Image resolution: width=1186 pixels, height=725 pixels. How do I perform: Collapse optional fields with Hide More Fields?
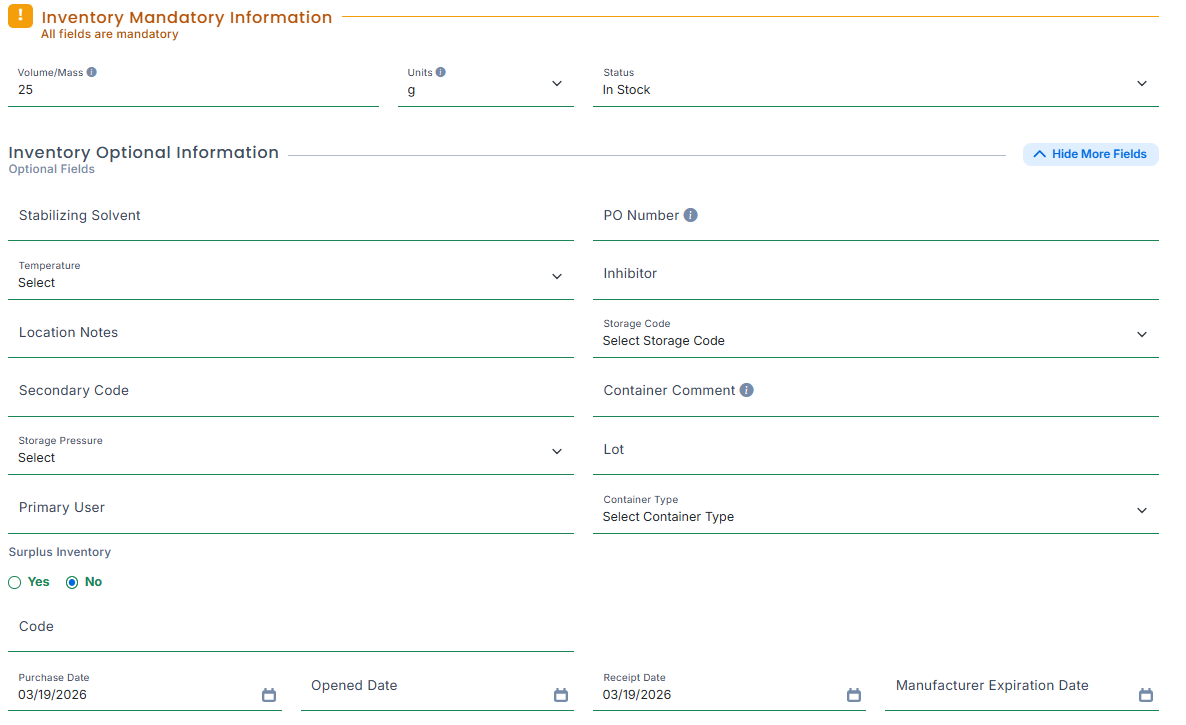click(1091, 154)
